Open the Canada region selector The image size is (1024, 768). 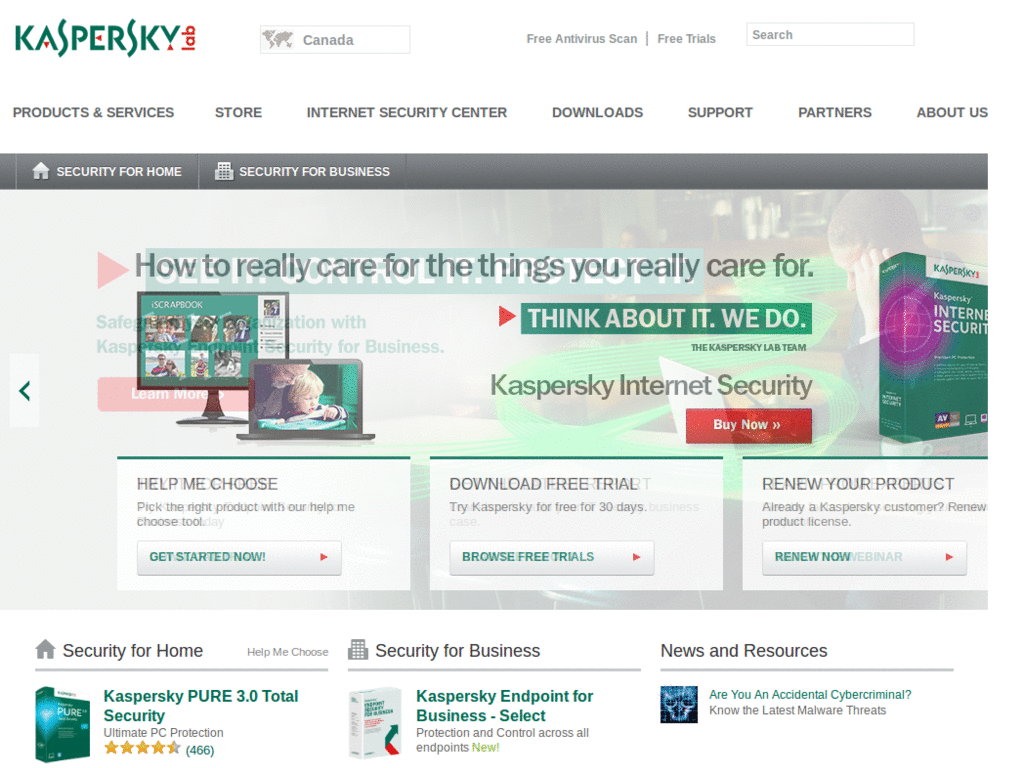click(334, 39)
